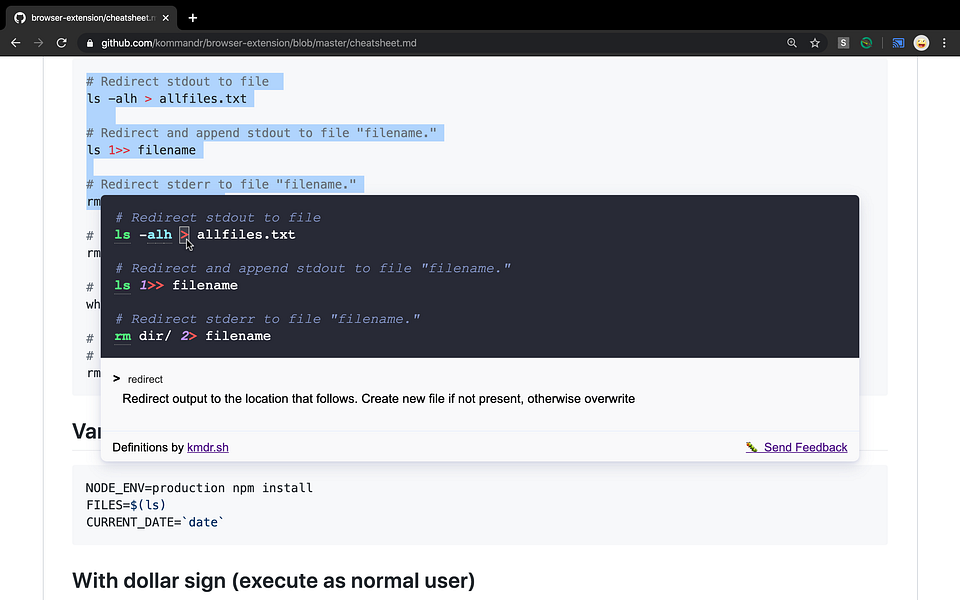Click the redirect definition description text
960x600 pixels.
378,399
